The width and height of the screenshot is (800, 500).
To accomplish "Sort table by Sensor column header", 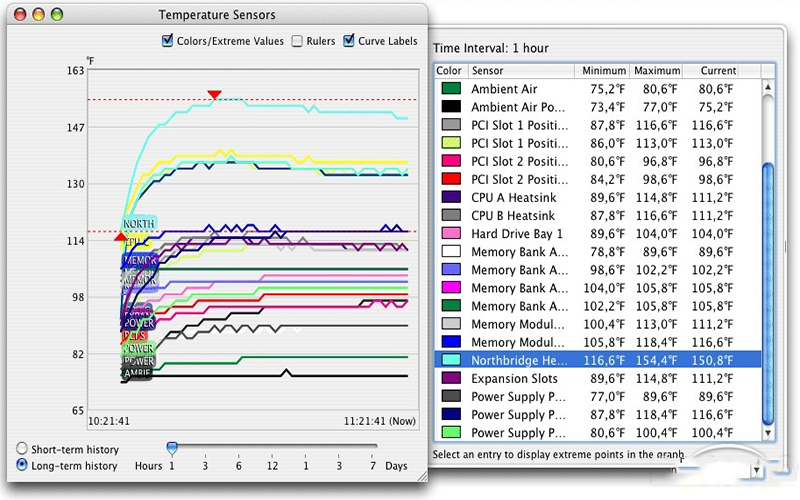I will (x=521, y=71).
